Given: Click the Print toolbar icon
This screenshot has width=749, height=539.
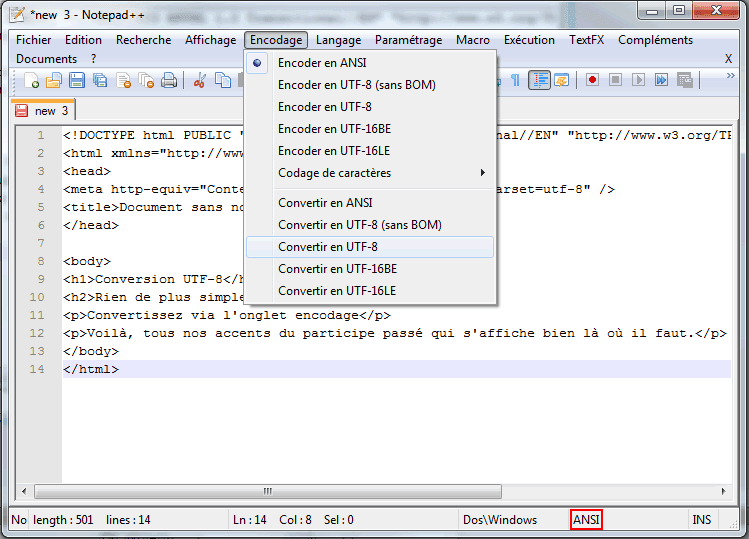Looking at the screenshot, I should (169, 80).
